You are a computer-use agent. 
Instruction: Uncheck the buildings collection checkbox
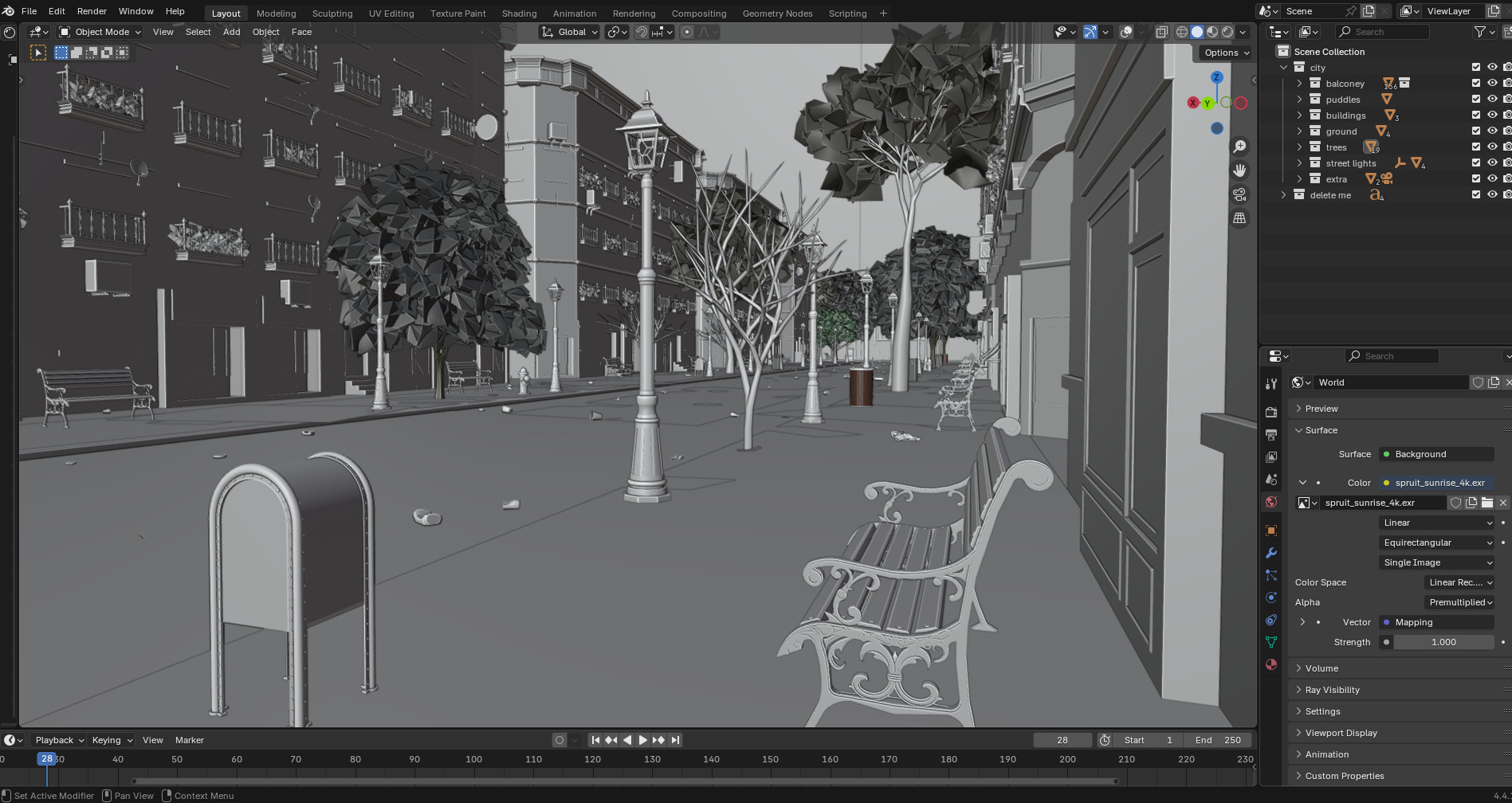pyautogui.click(x=1476, y=116)
